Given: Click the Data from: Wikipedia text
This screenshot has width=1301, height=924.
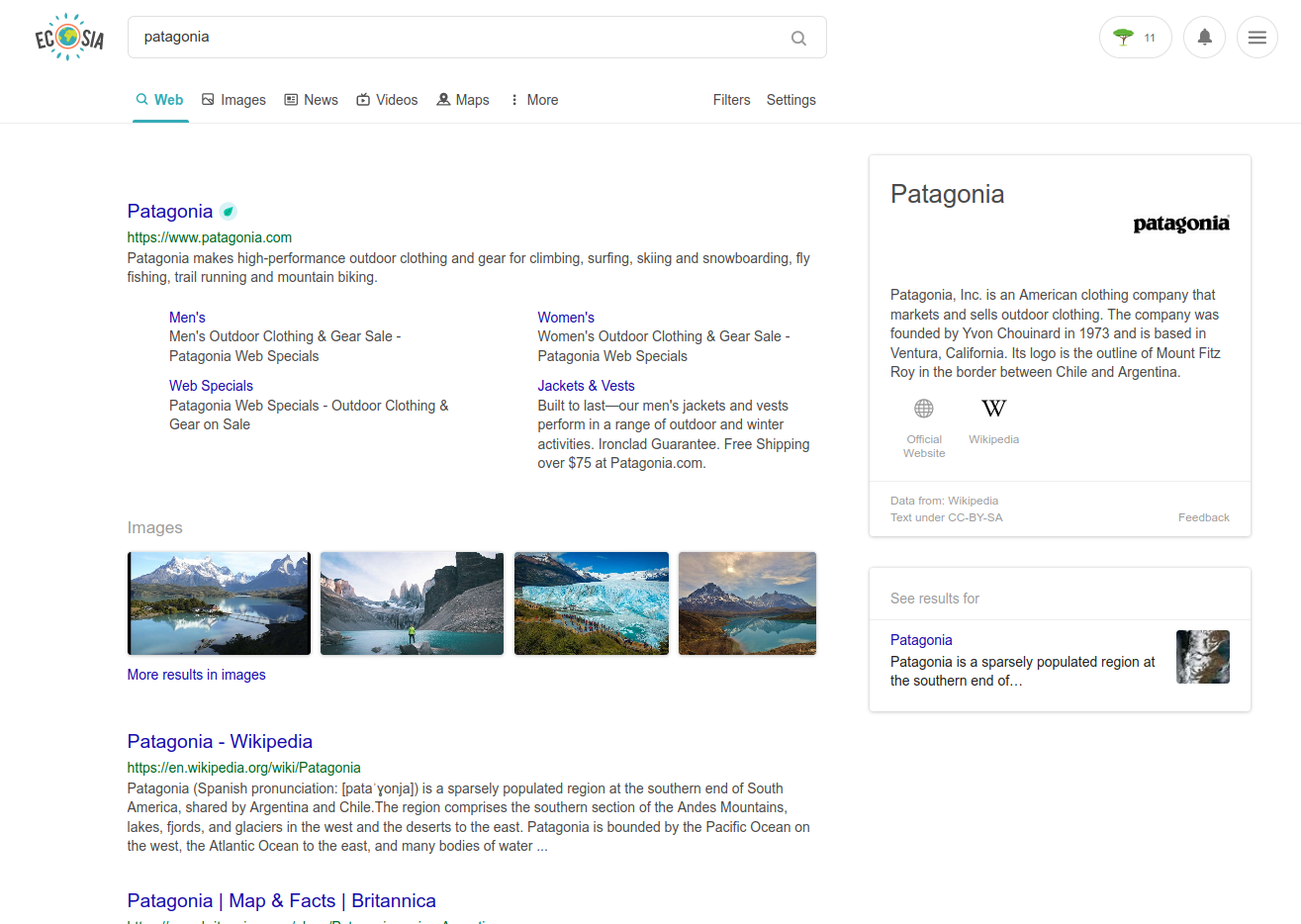Looking at the screenshot, I should pyautogui.click(x=944, y=501).
